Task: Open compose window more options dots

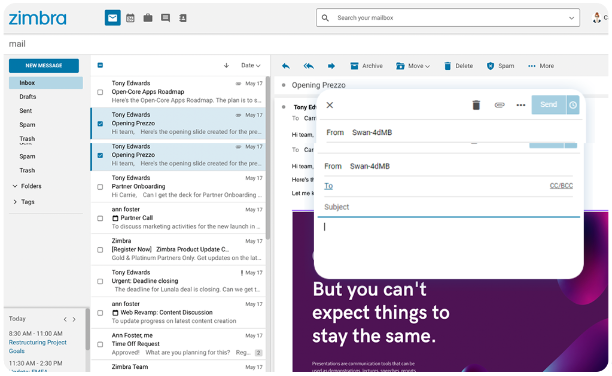Action: click(521, 105)
